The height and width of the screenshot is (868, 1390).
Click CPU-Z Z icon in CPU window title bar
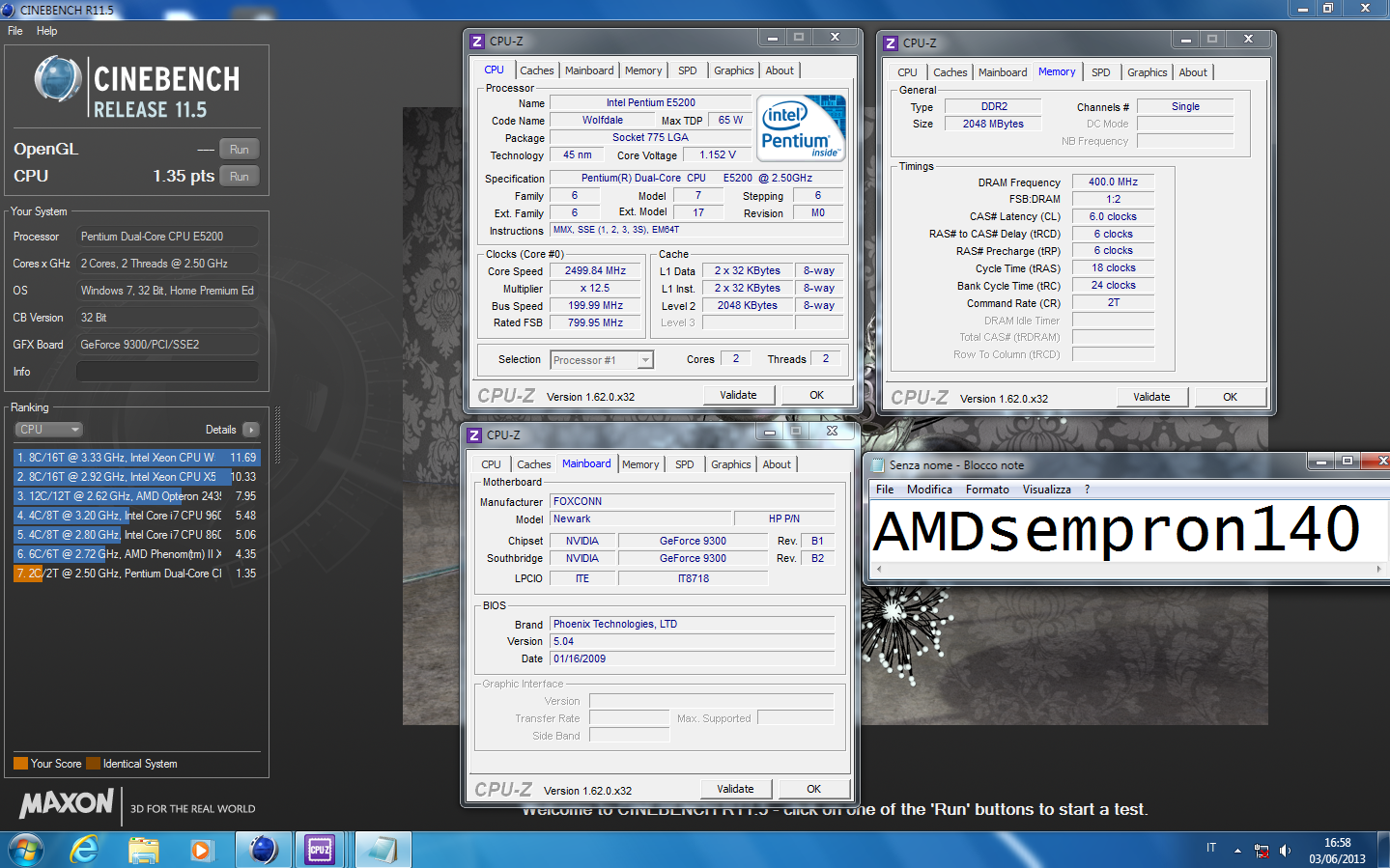click(477, 42)
